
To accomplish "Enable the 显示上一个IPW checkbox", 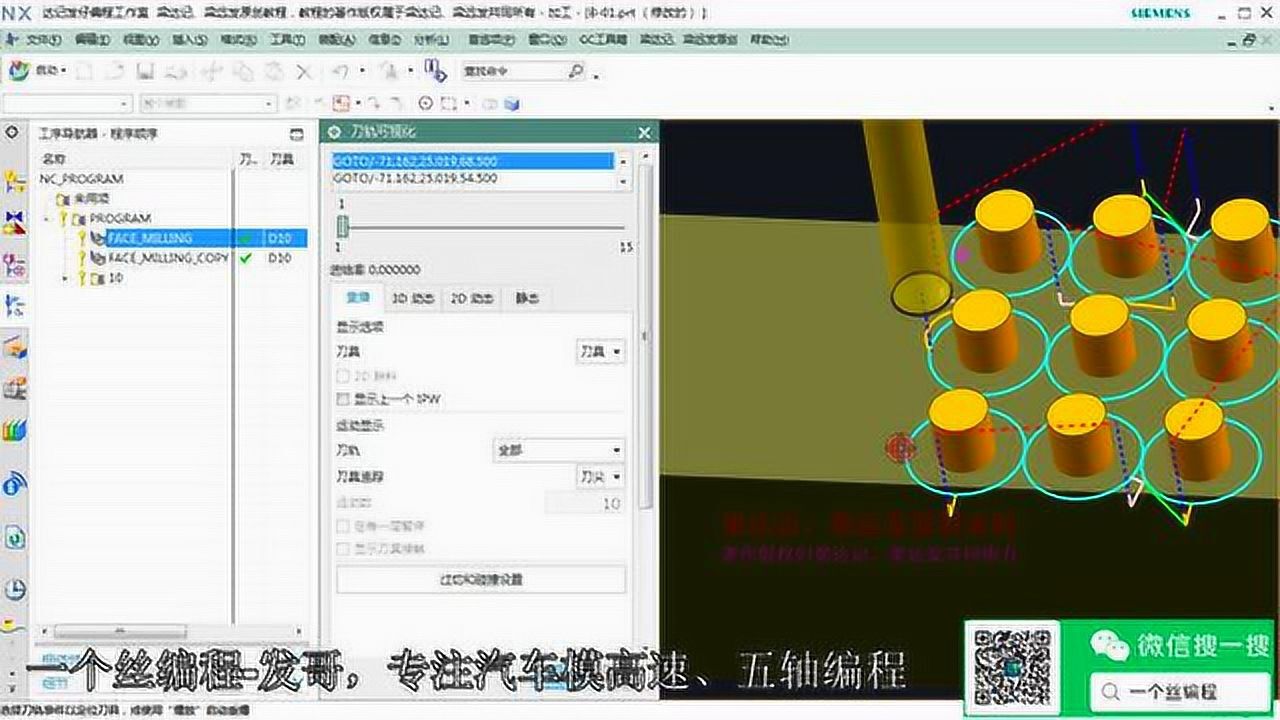I will click(343, 397).
